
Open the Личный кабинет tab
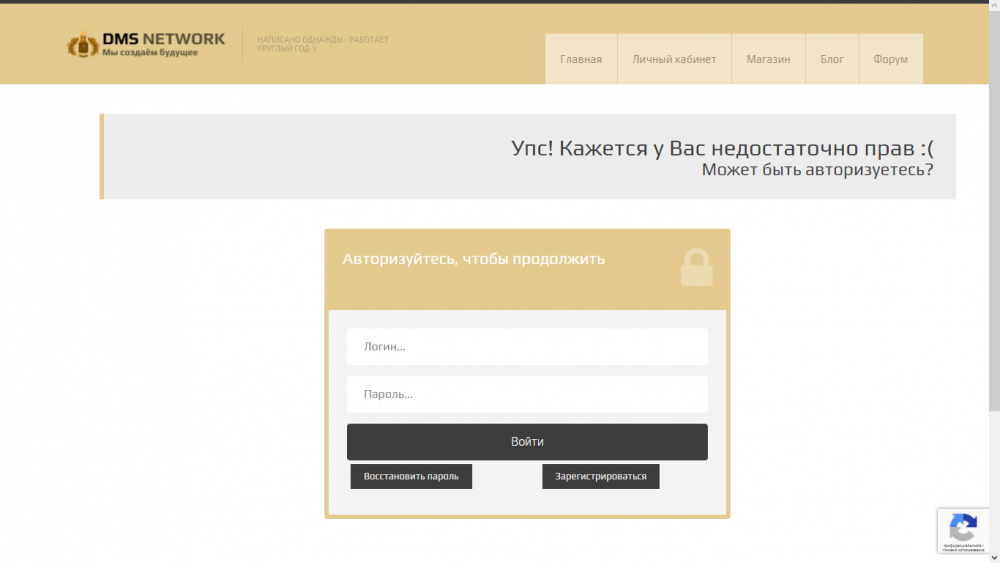pyautogui.click(x=674, y=59)
